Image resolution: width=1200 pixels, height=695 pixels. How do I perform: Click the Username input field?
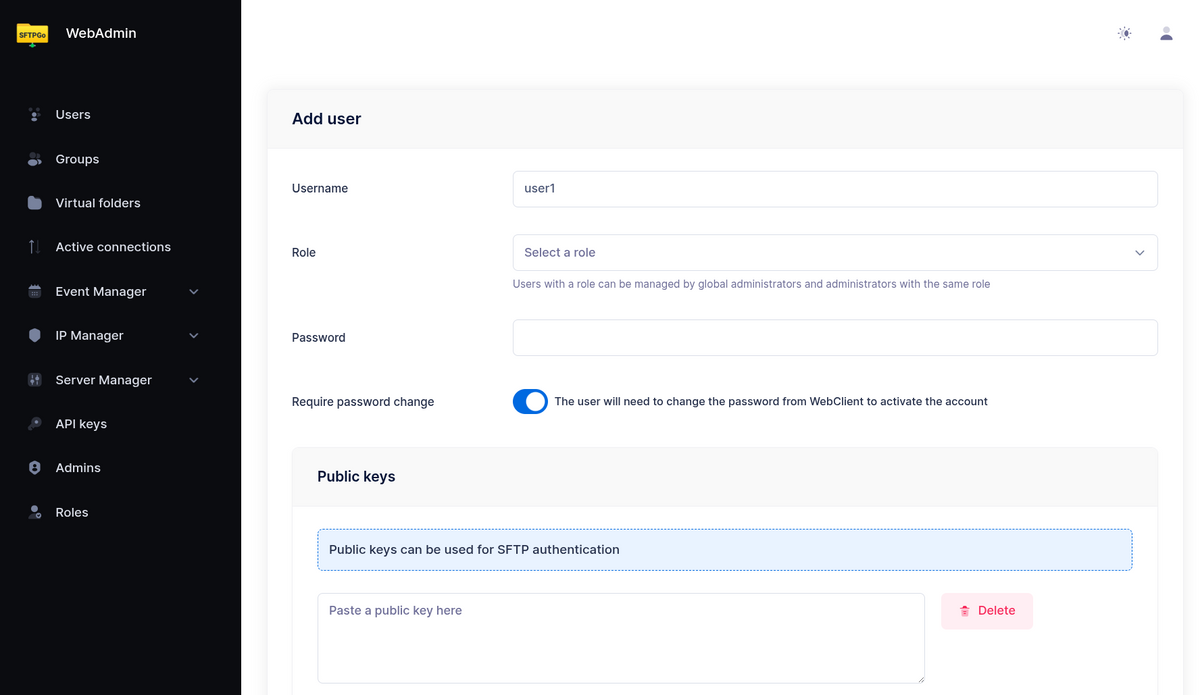point(835,189)
